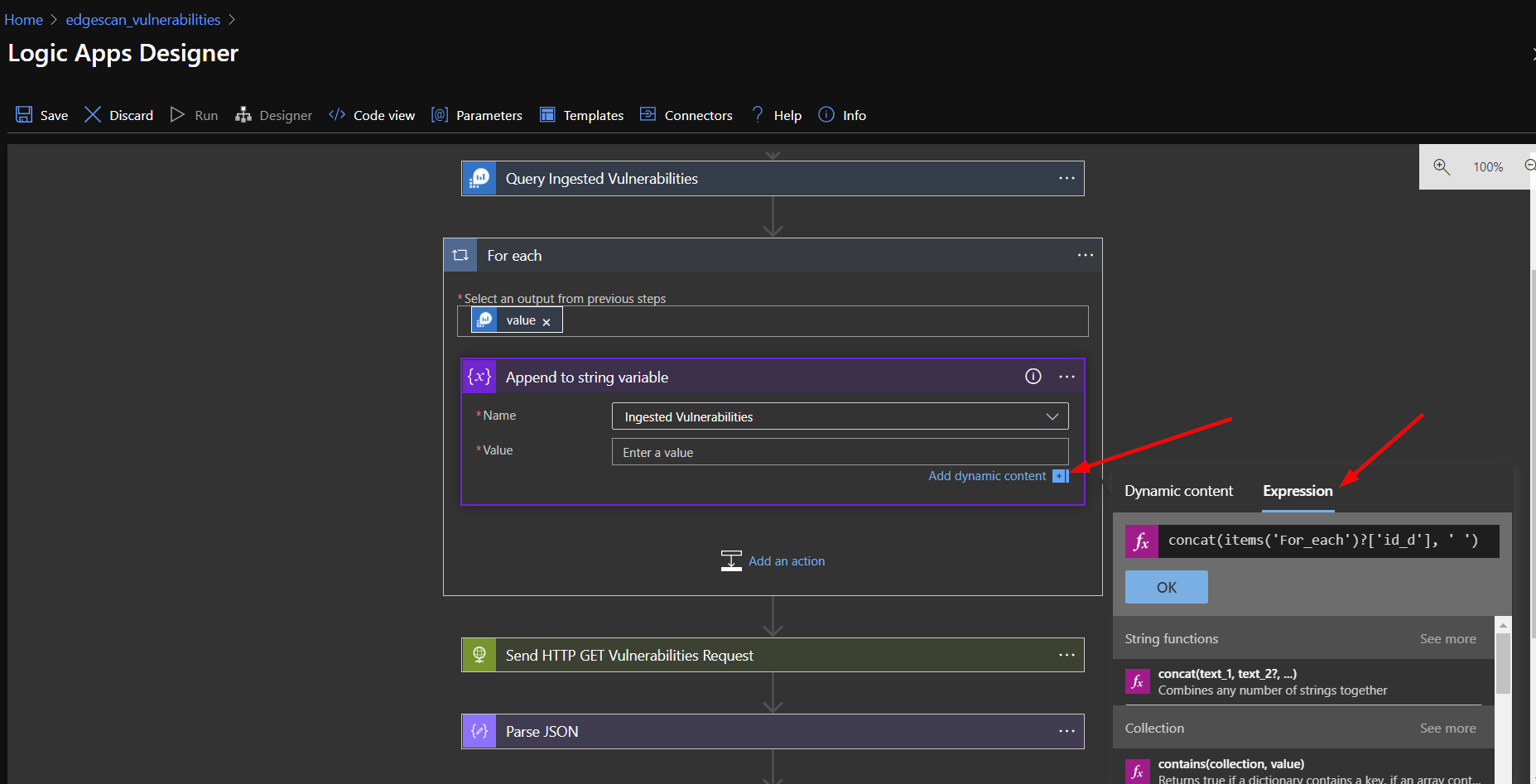Click the Save button label

pyautogui.click(x=54, y=115)
